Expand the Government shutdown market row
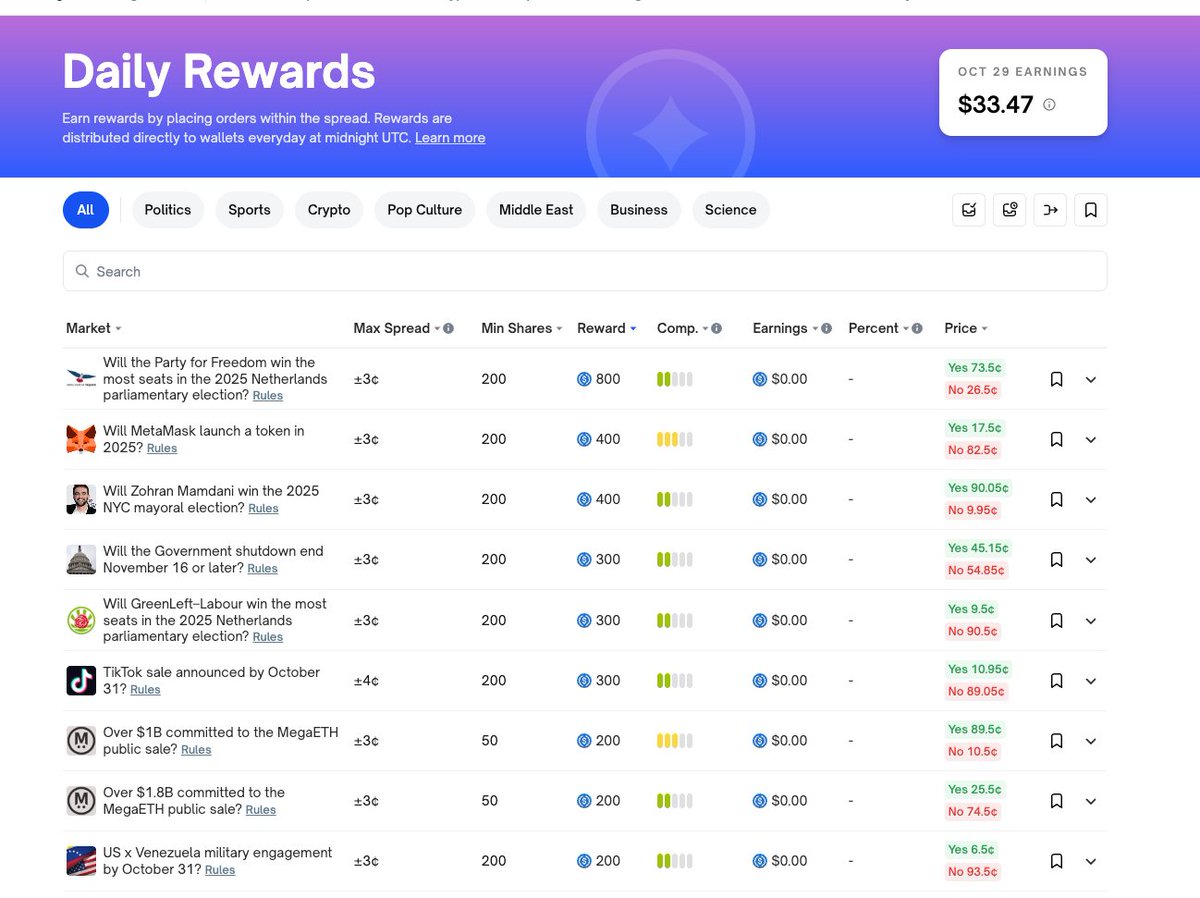Viewport: 1200px width, 898px height. coord(1091,560)
